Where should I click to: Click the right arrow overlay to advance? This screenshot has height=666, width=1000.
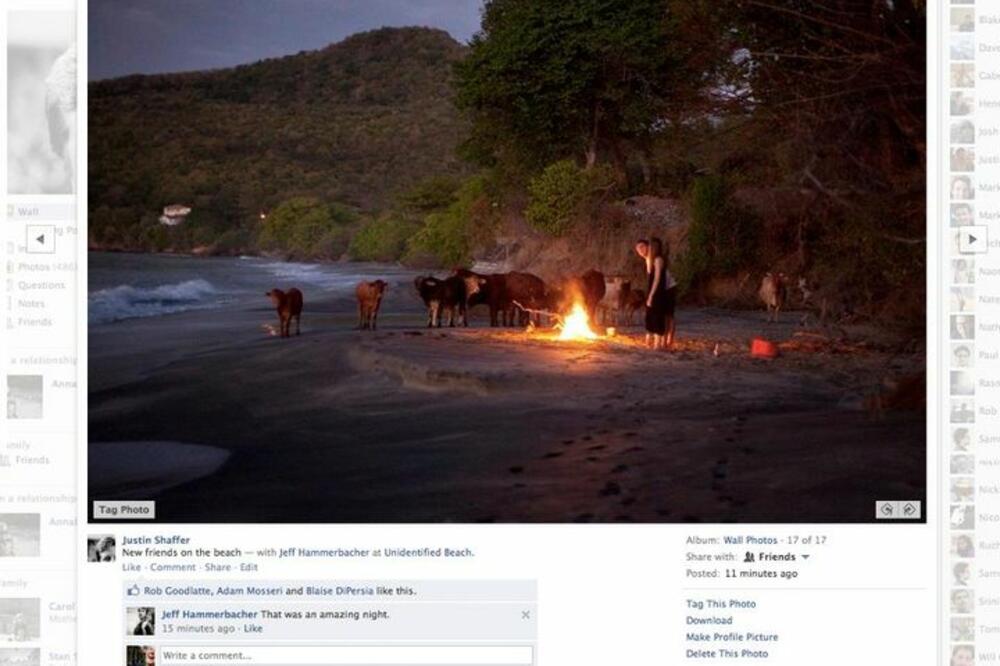coord(973,240)
